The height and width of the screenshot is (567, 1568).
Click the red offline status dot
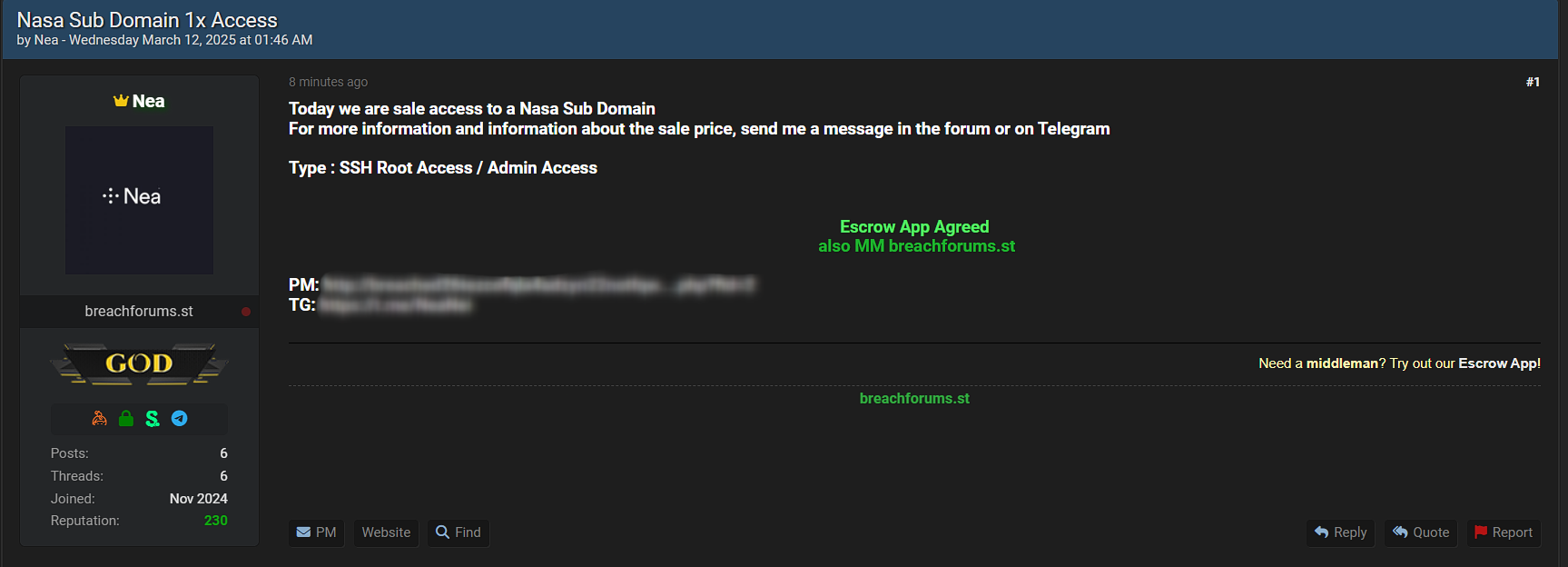(246, 312)
